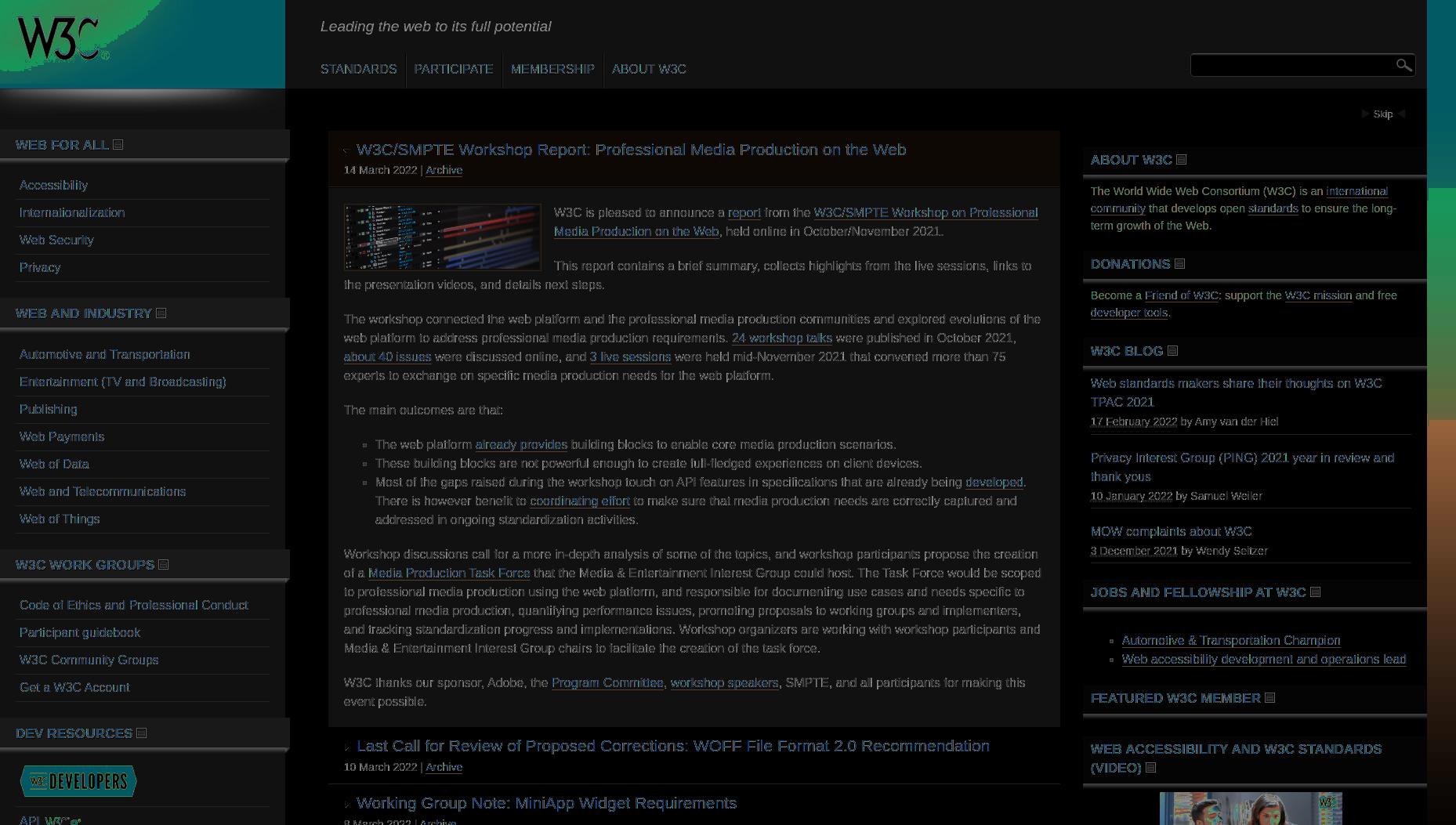Image resolution: width=1456 pixels, height=825 pixels.
Task: Open the Membership menu
Action: coord(552,69)
